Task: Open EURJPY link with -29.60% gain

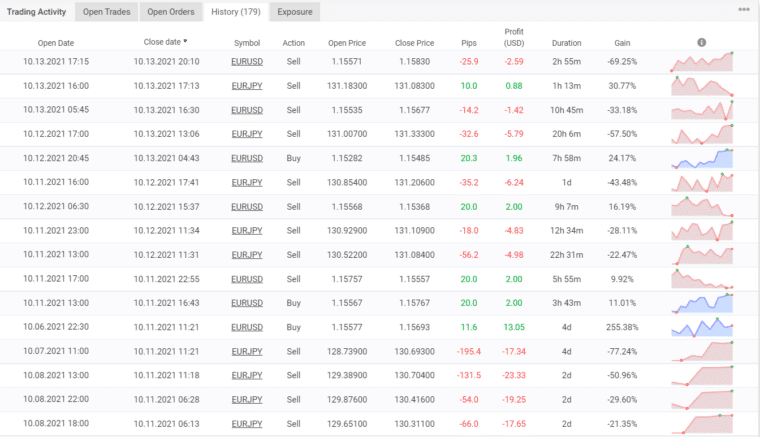Action: click(247, 399)
